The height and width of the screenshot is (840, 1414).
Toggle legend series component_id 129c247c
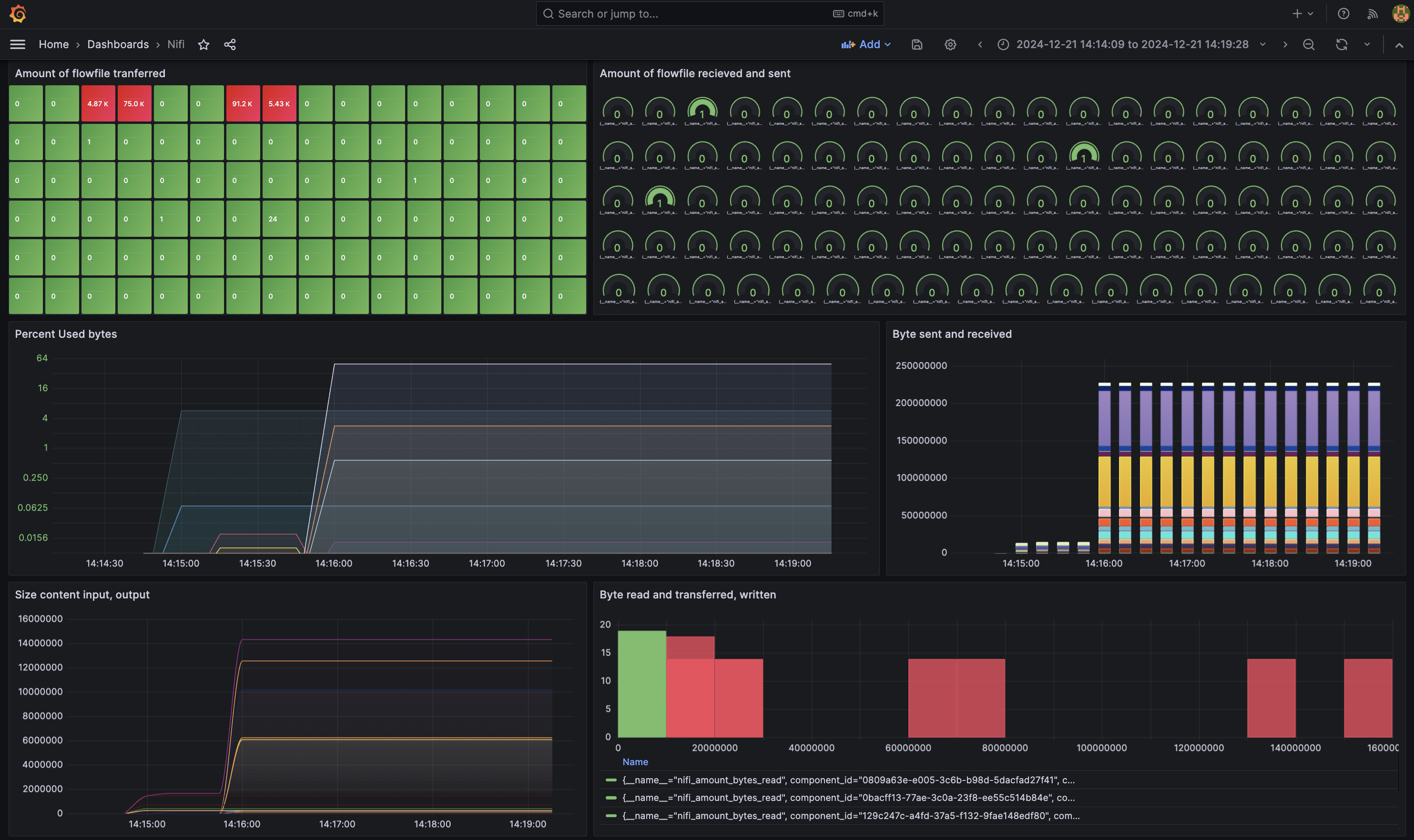coord(851,816)
